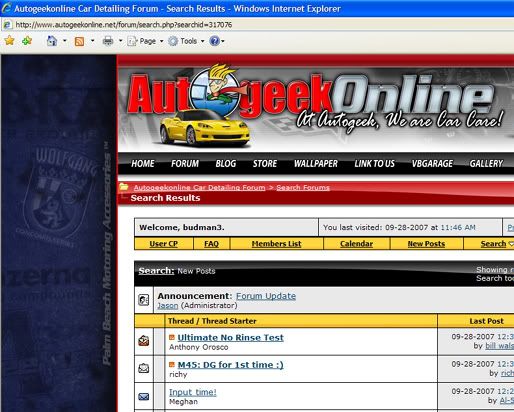The width and height of the screenshot is (514, 412).
Task: Open GALLERY in site navigation
Action: tap(486, 164)
